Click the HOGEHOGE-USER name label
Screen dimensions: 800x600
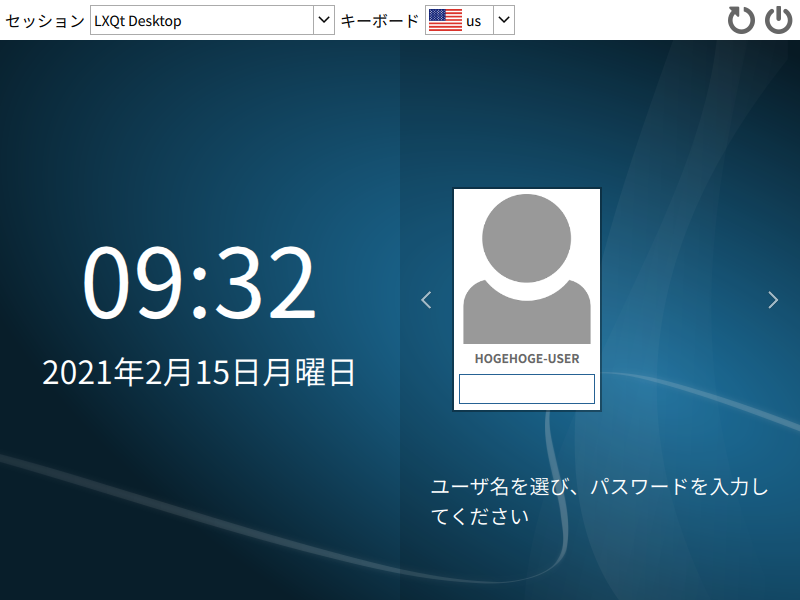(527, 359)
